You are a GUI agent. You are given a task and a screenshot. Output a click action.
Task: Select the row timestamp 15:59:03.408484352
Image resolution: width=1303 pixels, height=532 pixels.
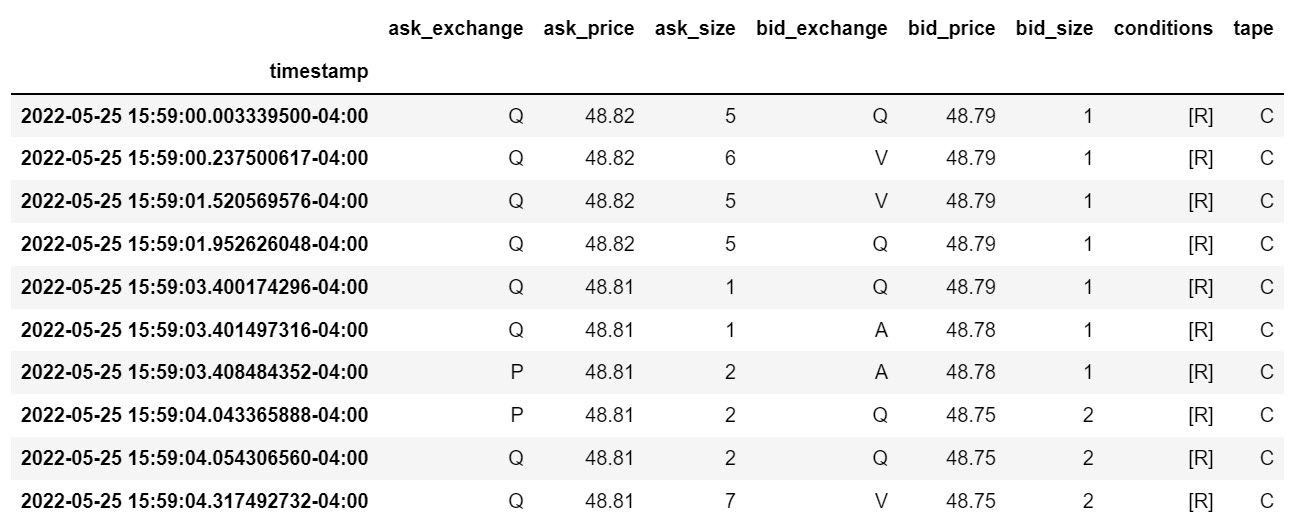click(194, 372)
